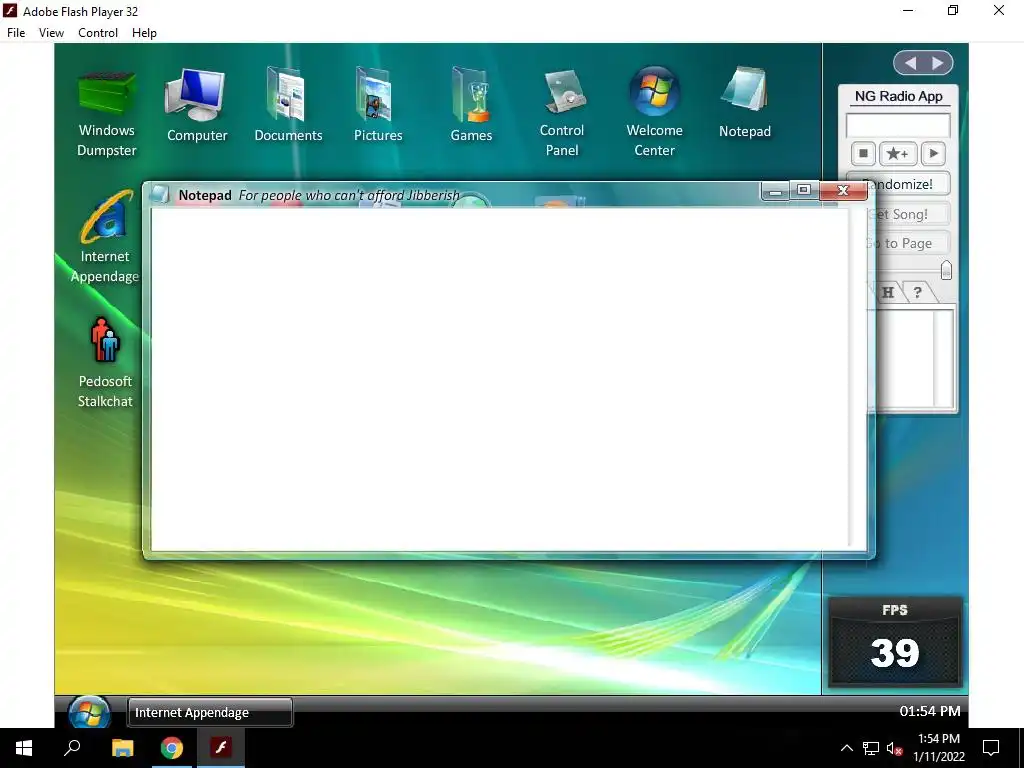Click the Notepad title bar icon
This screenshot has height=768, width=1024.
click(160, 194)
